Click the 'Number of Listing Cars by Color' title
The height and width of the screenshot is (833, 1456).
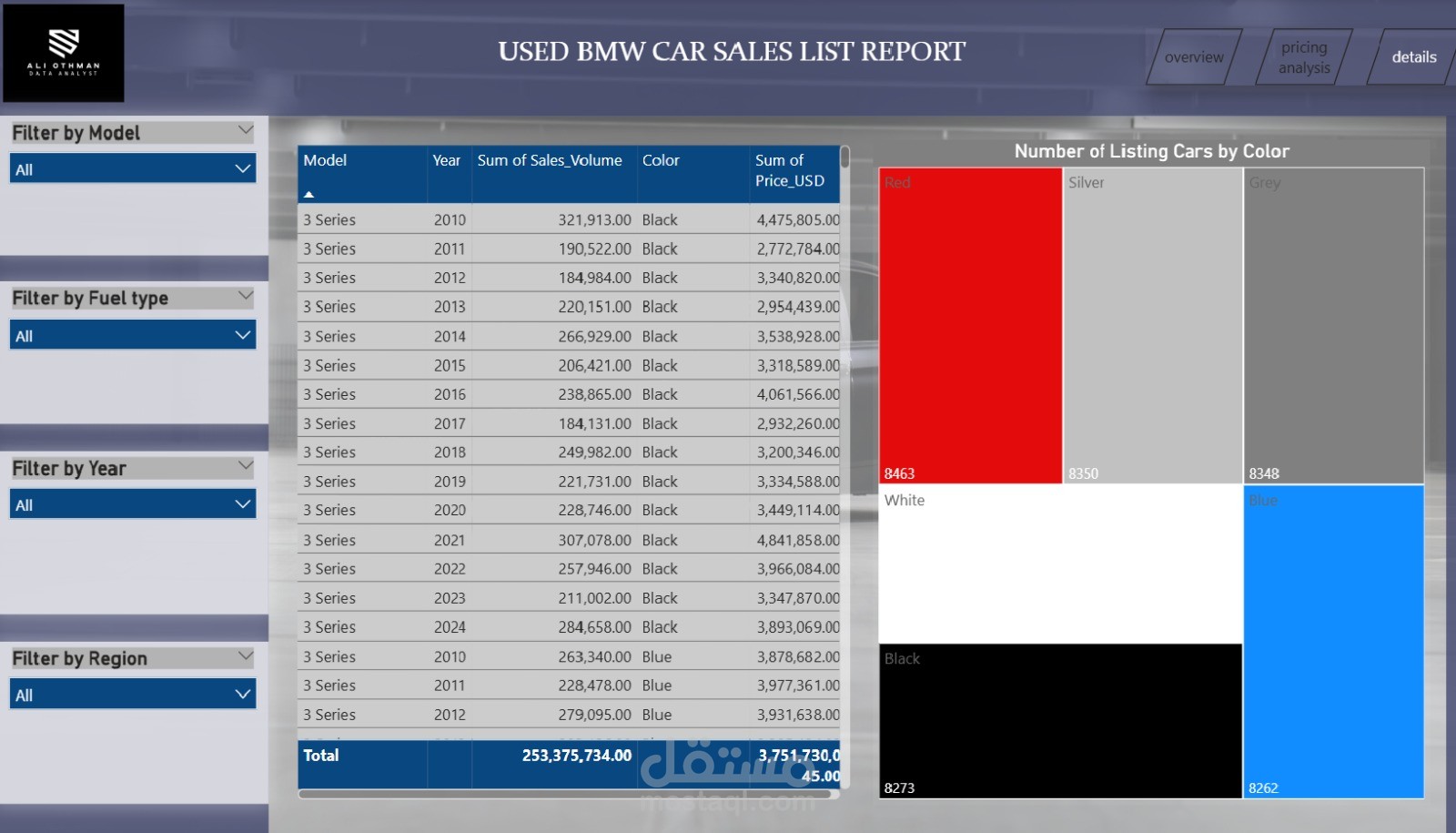(1151, 151)
